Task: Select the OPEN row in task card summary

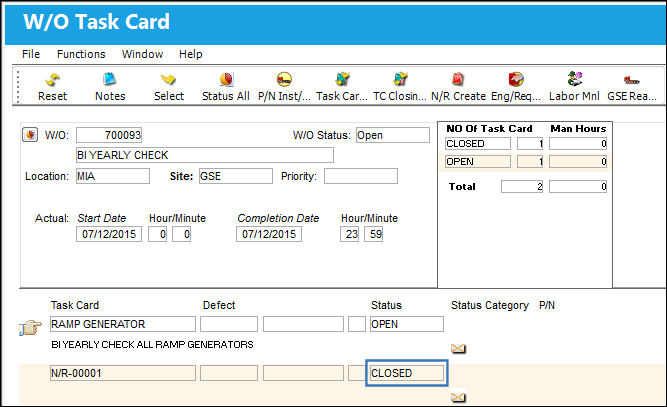Action: tap(526, 162)
